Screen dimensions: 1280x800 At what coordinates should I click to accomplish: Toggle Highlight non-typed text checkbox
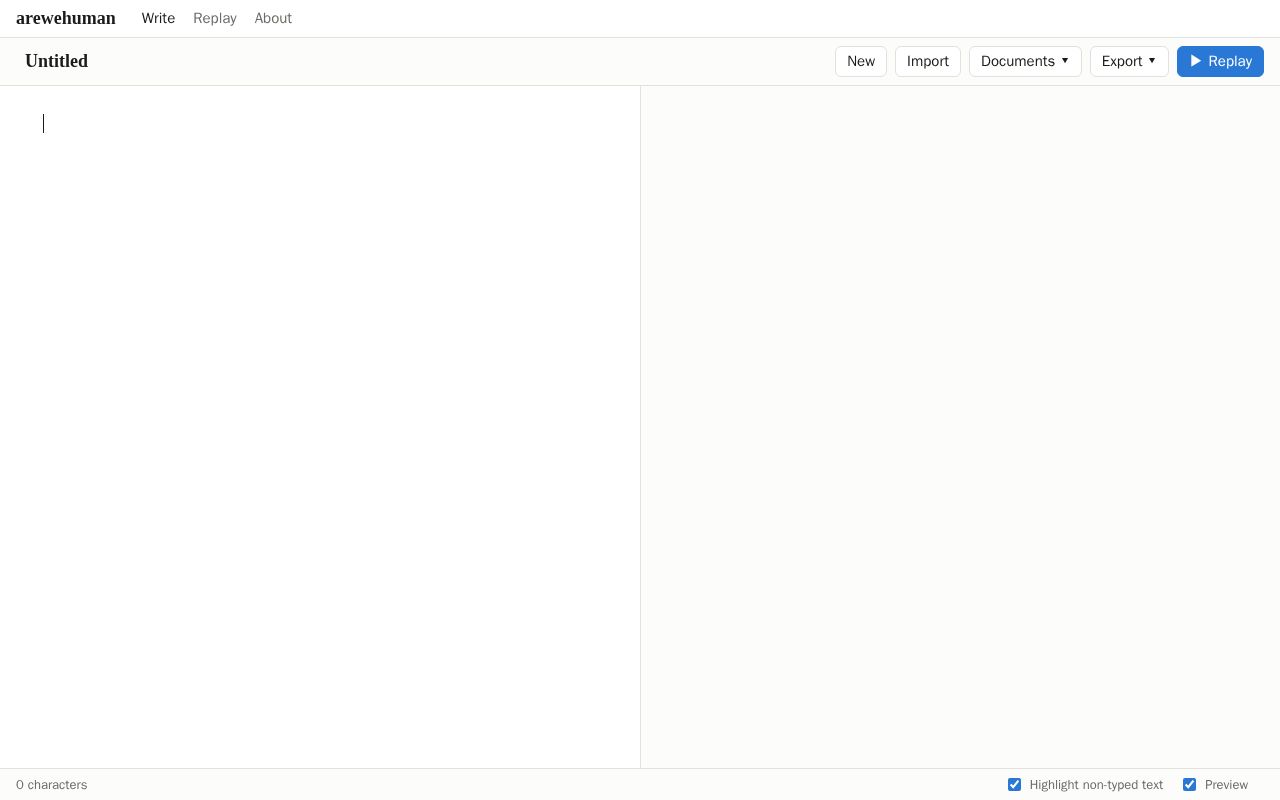tap(1014, 785)
